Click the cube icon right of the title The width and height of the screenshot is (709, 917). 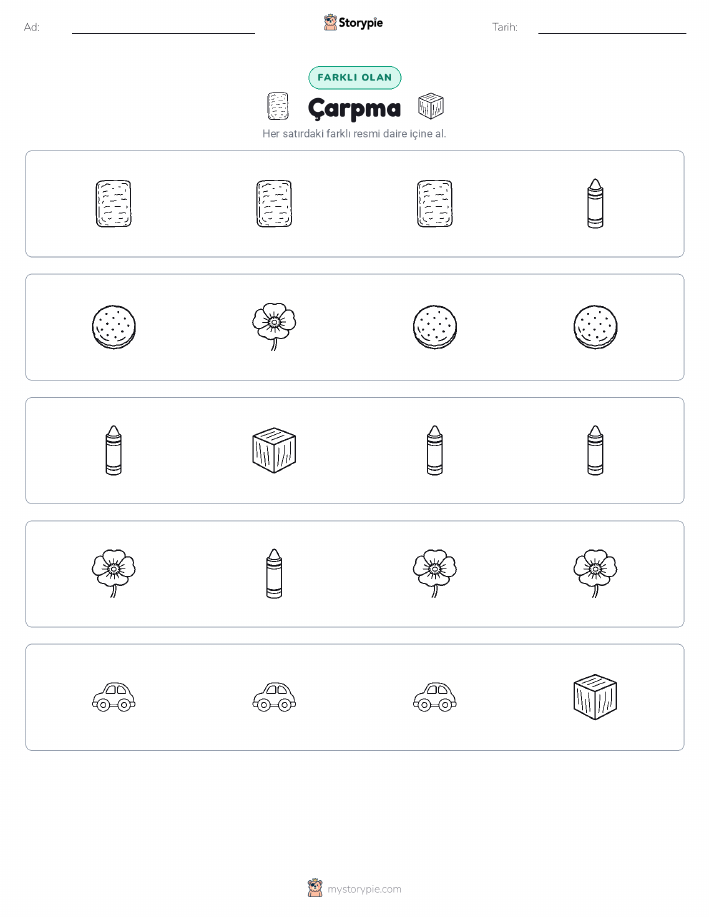(431, 106)
